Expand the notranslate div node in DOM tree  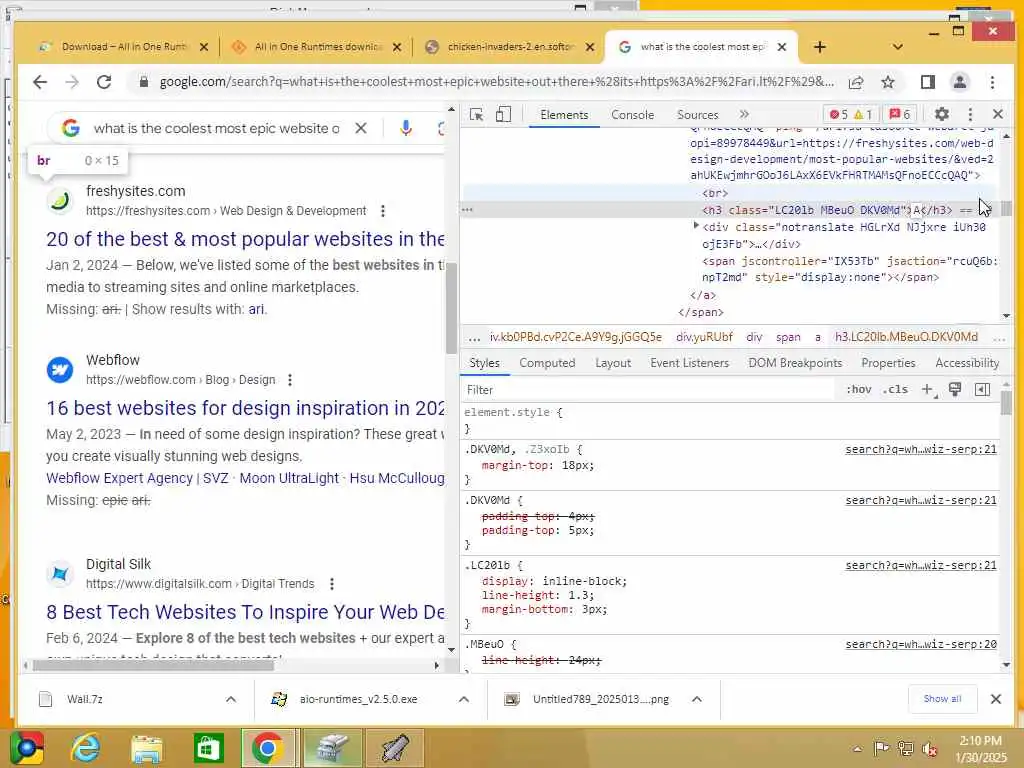(696, 226)
